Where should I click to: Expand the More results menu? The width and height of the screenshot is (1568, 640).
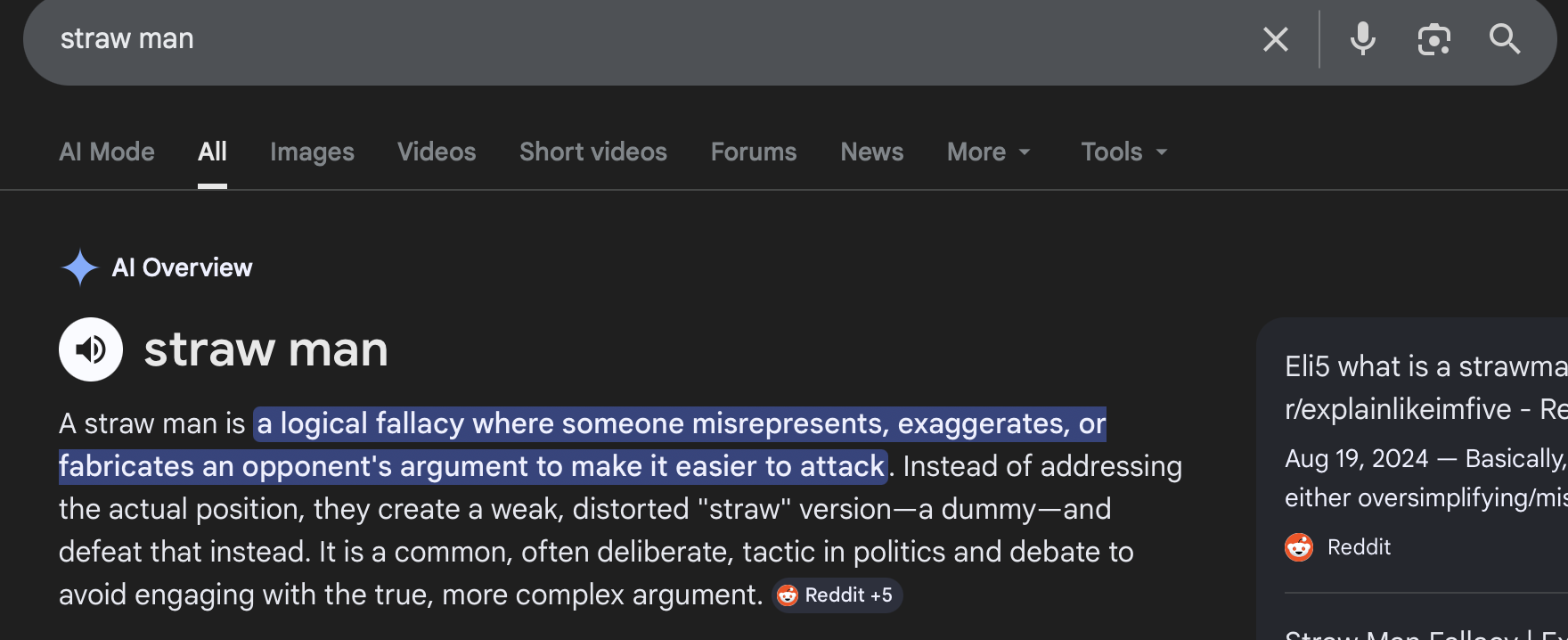[988, 152]
